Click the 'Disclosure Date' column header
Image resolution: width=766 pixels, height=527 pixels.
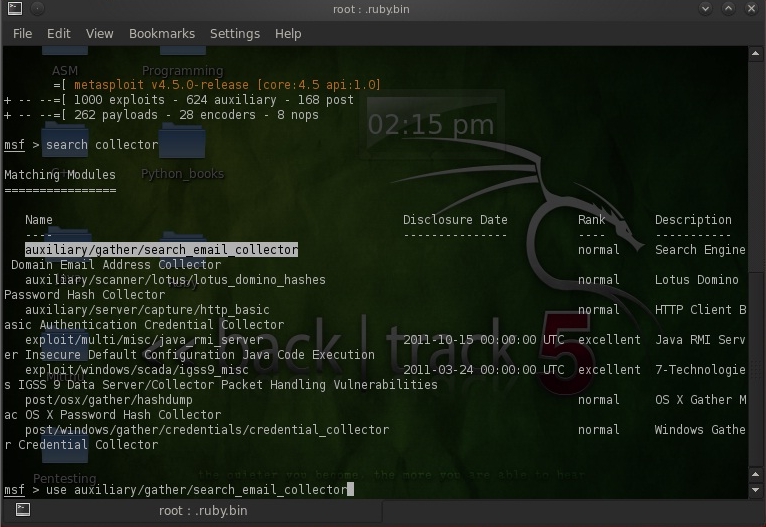(x=455, y=220)
